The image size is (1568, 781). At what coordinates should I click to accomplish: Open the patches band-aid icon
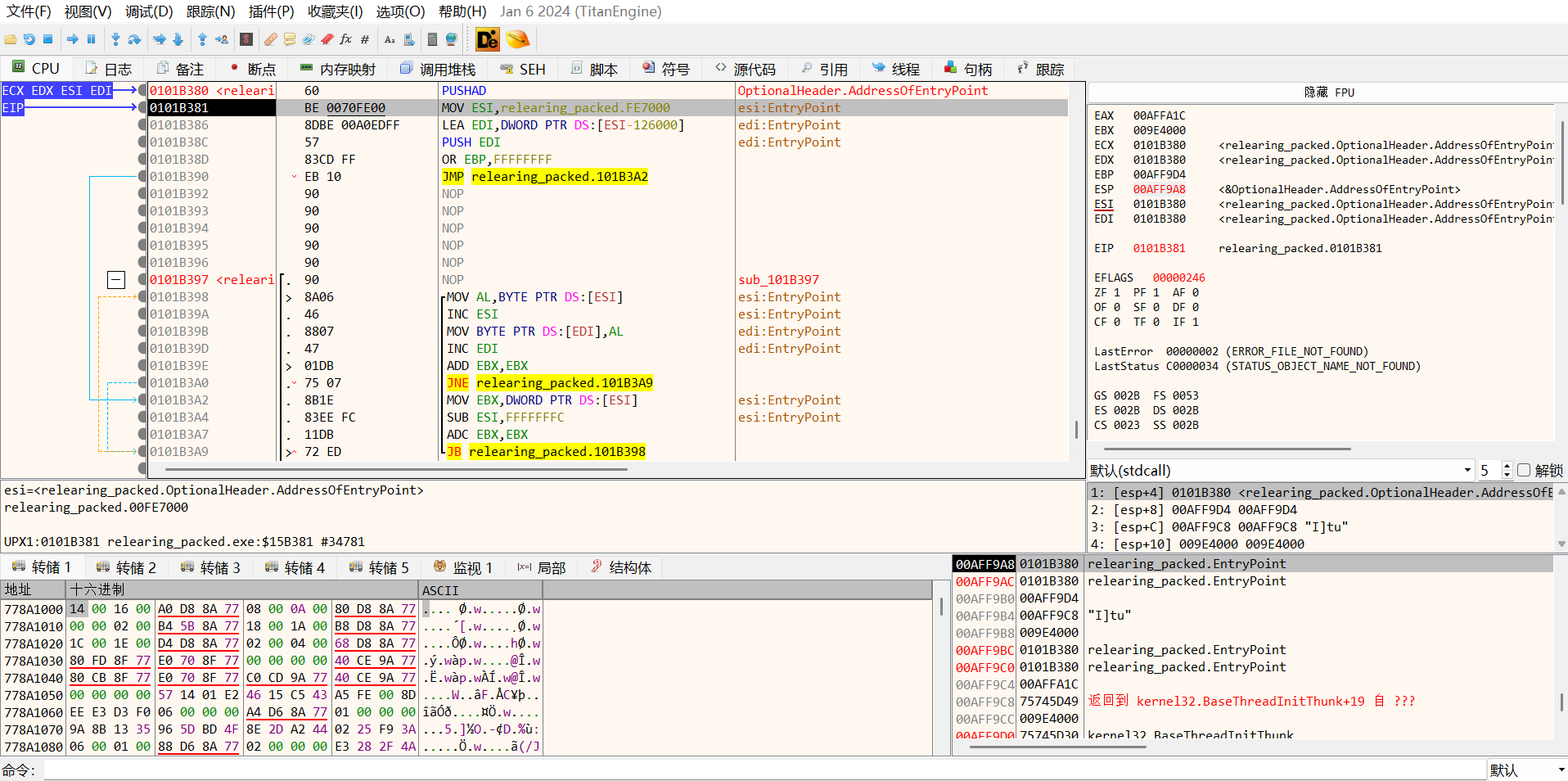(271, 39)
